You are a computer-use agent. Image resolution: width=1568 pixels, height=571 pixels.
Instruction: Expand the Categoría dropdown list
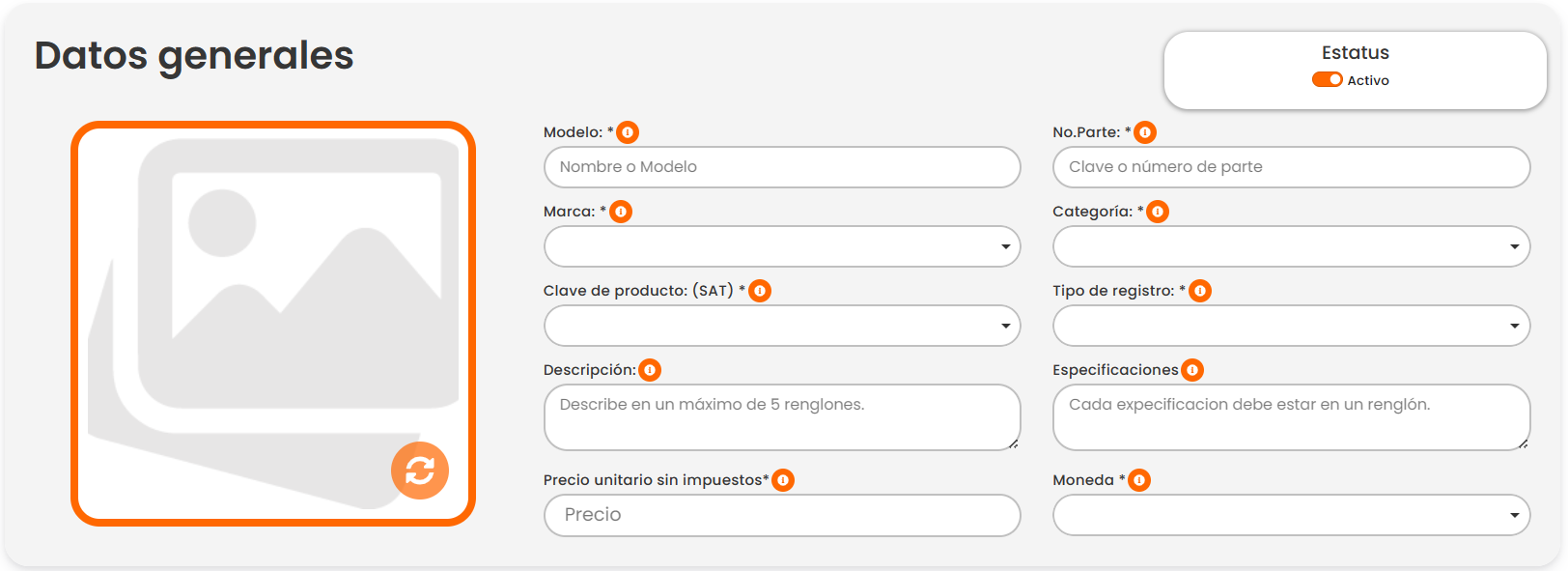pyautogui.click(x=1291, y=246)
